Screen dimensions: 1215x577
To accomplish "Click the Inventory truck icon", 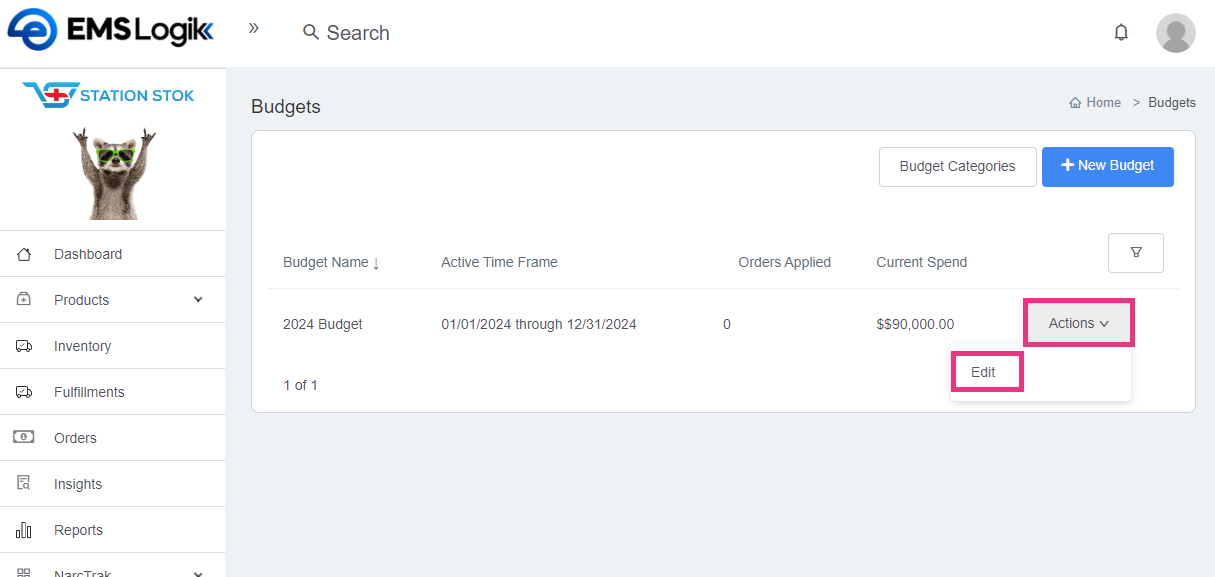I will pos(24,346).
